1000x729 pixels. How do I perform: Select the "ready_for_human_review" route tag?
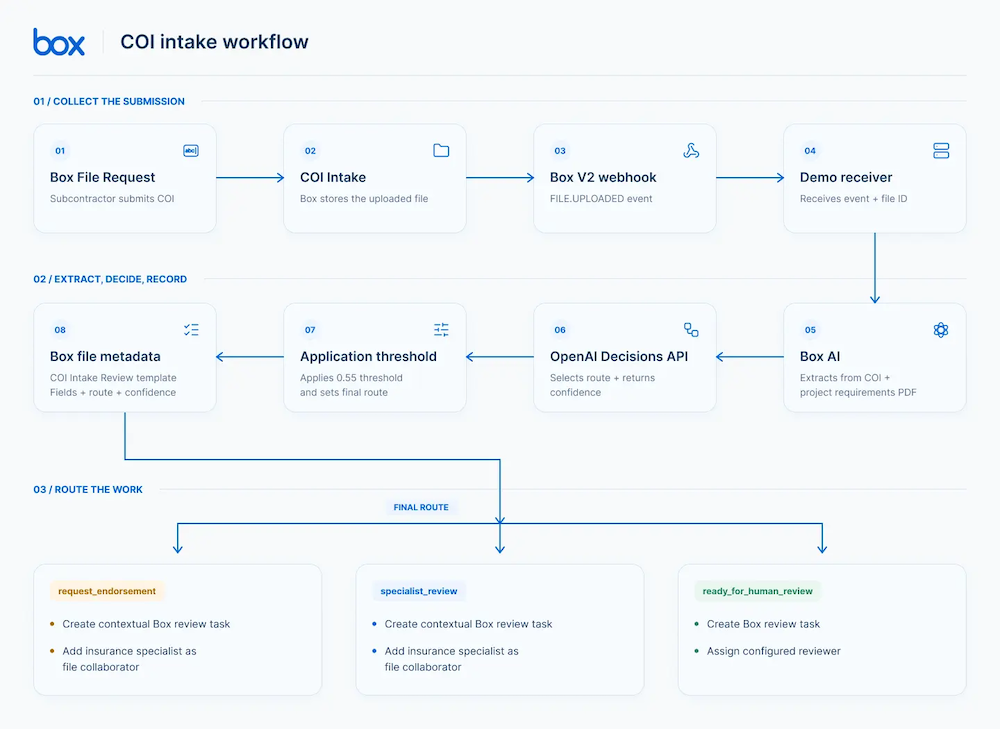(x=758, y=591)
